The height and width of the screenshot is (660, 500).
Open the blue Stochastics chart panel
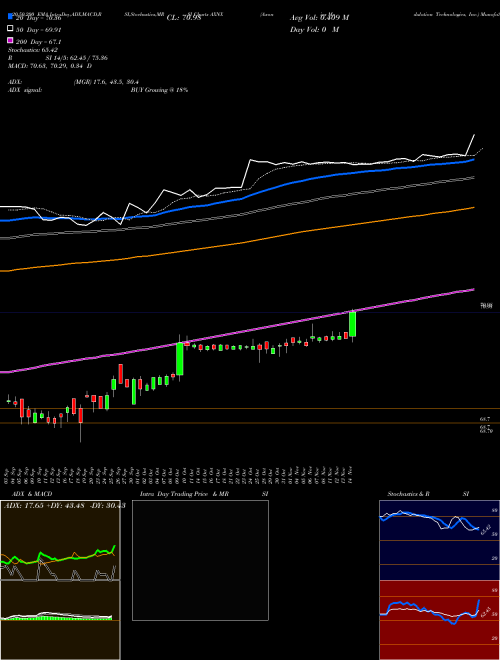pos(439,540)
